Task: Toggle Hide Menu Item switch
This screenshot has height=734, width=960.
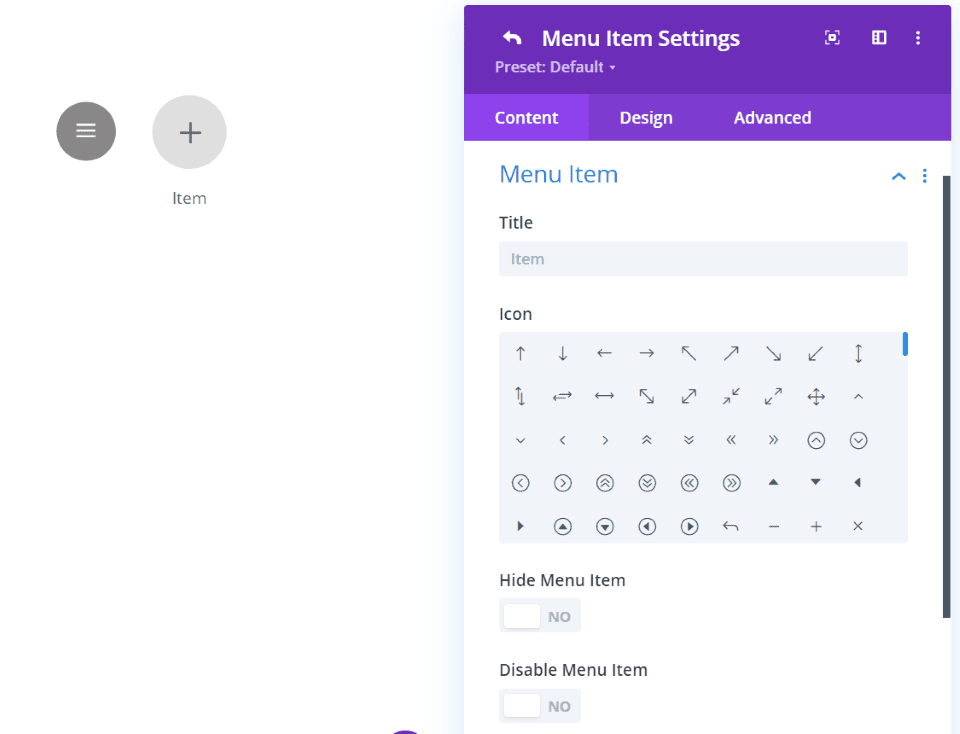Action: [539, 616]
